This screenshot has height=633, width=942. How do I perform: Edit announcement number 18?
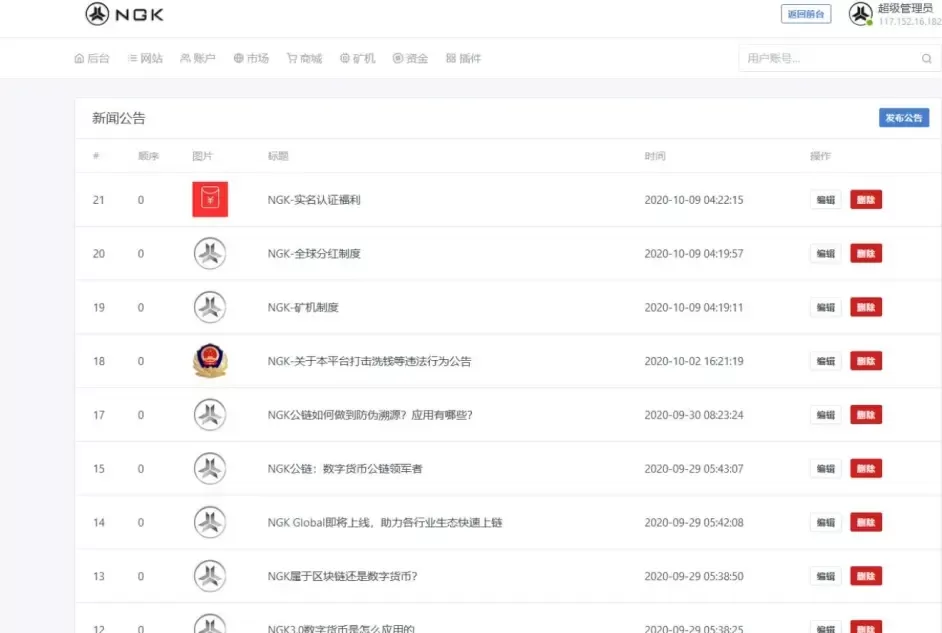pos(825,361)
